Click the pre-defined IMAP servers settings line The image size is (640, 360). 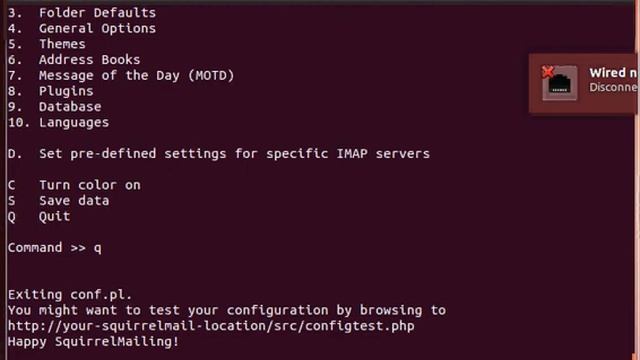coord(219,153)
